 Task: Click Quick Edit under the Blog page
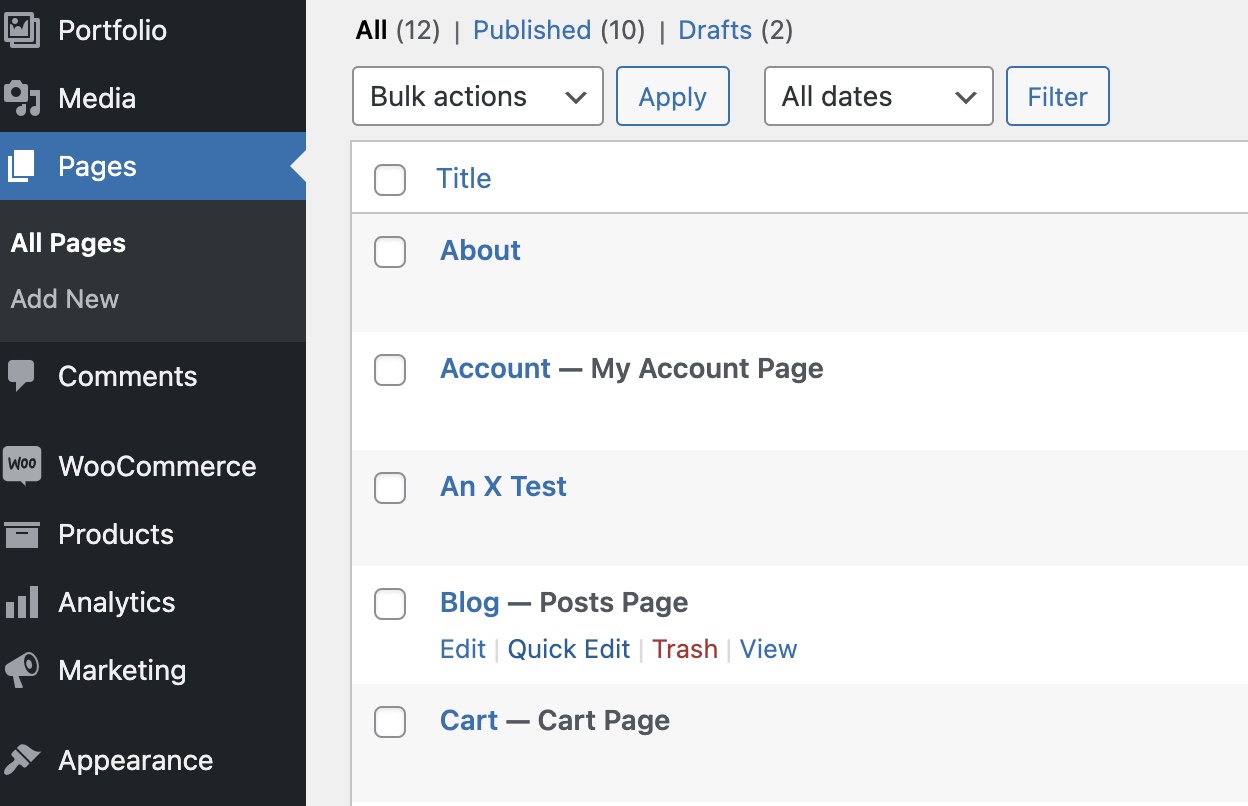coord(568,649)
